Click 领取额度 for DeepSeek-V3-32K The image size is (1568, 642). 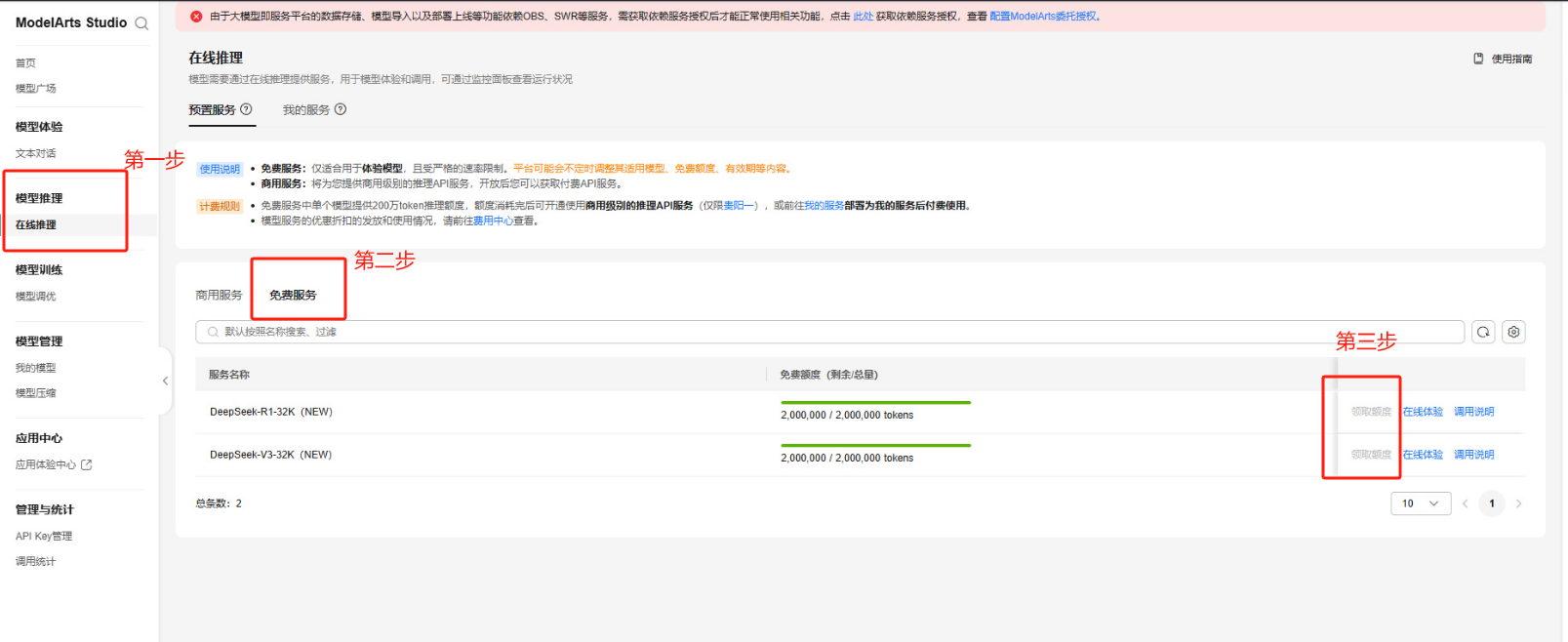click(x=1371, y=455)
